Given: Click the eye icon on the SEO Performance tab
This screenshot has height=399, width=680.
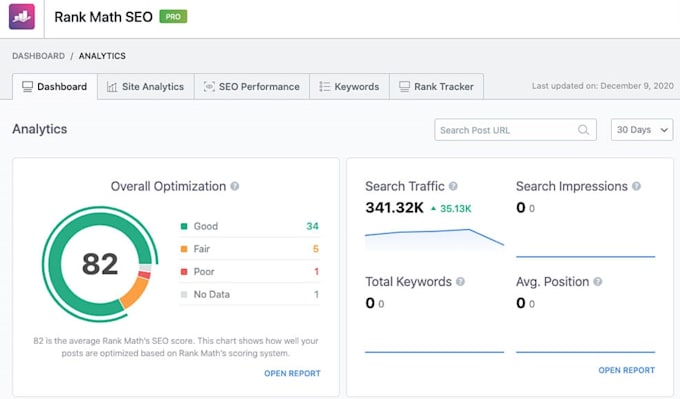Looking at the screenshot, I should 209,87.
